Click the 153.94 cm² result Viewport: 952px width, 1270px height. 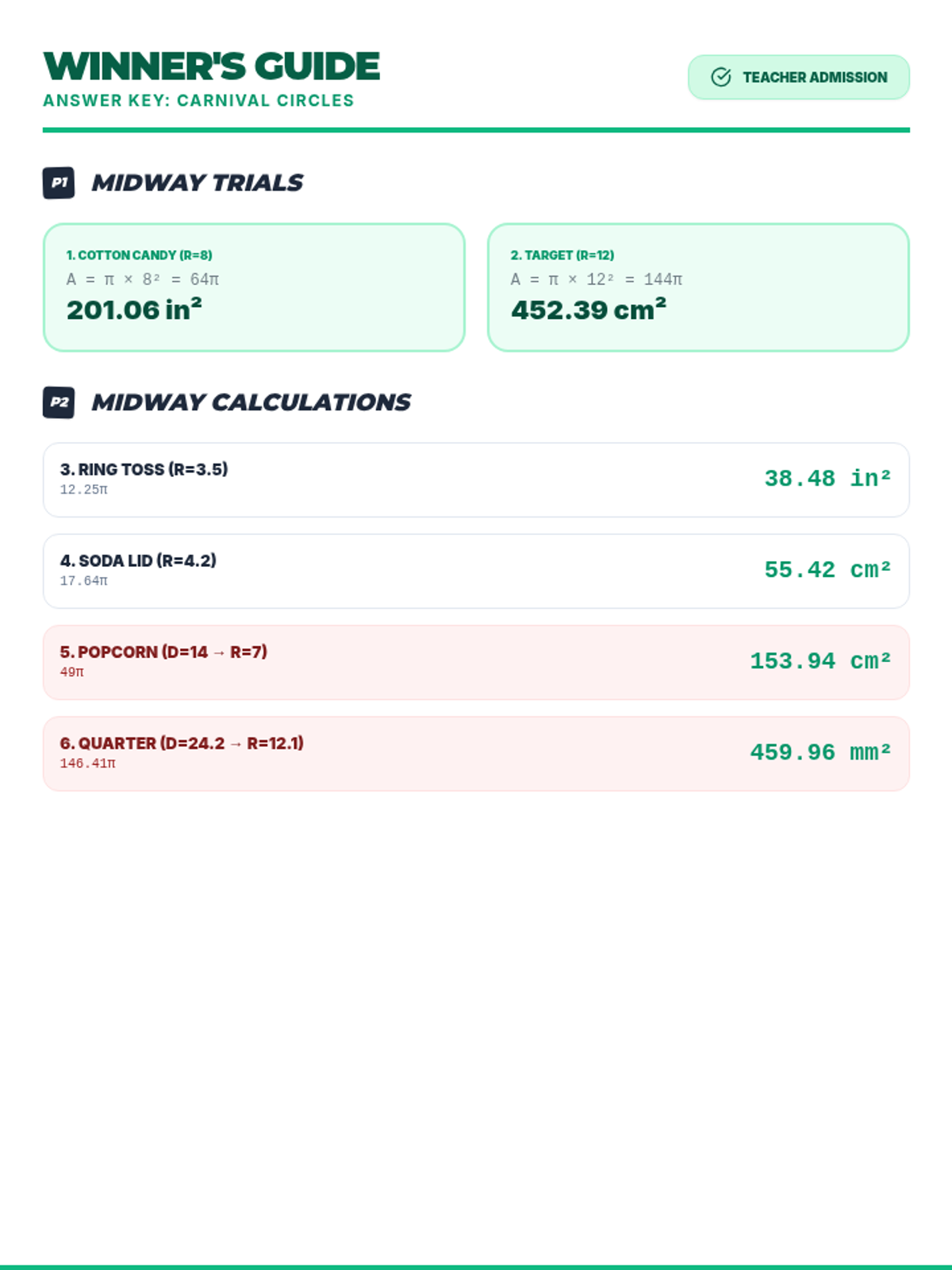(820, 661)
